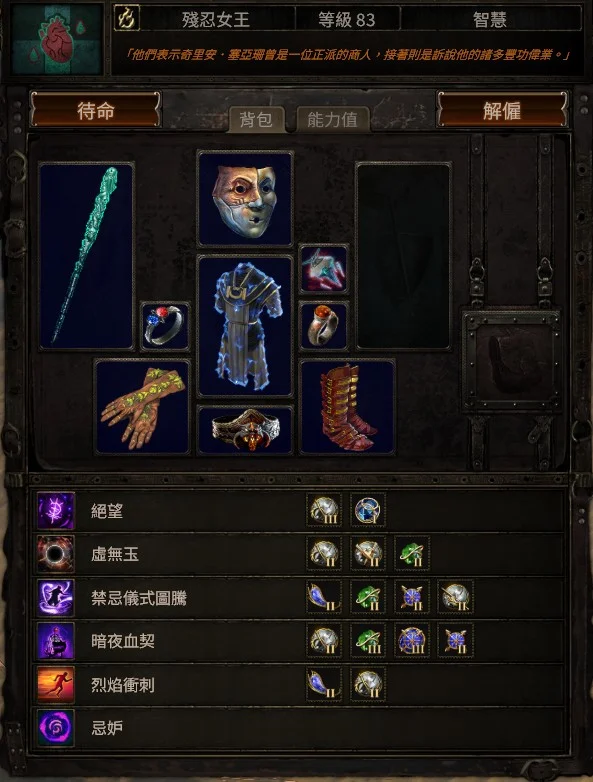
Task: Select the red strapped boots
Action: pyautogui.click(x=347, y=406)
